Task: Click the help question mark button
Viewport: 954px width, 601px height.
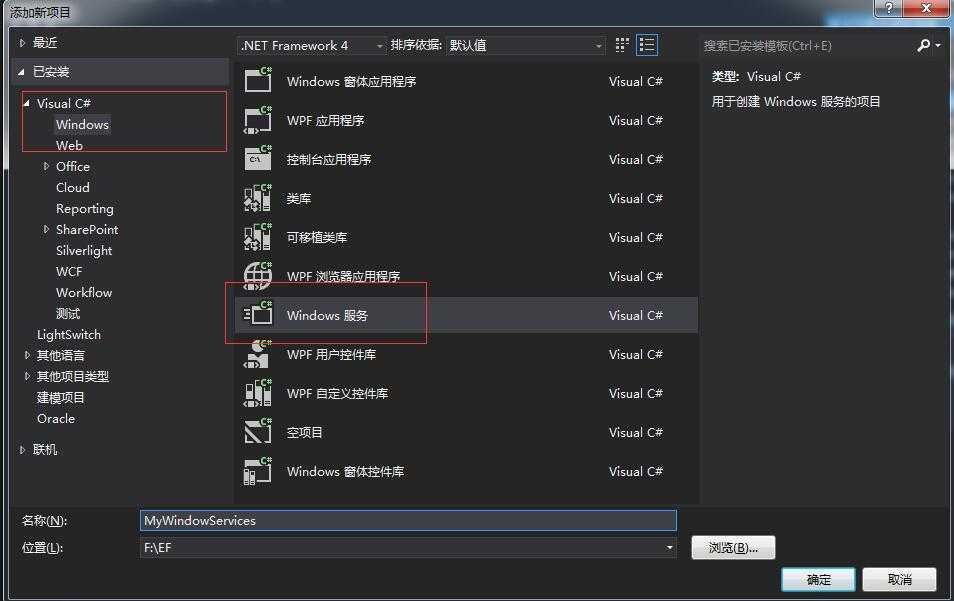Action: pyautogui.click(x=889, y=8)
